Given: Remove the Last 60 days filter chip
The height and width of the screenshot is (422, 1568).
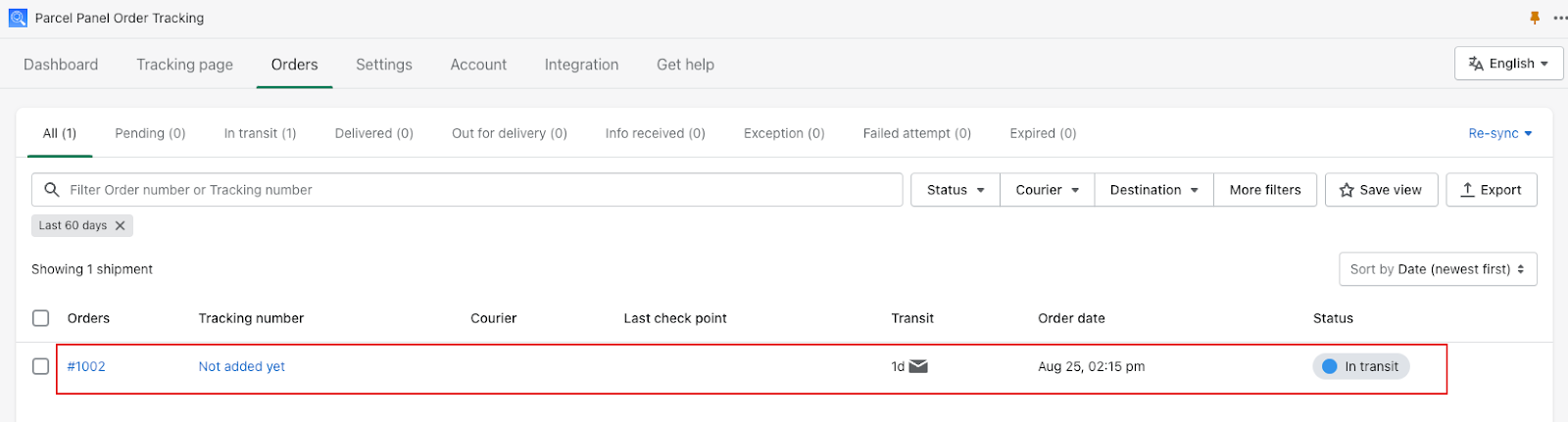Looking at the screenshot, I should pos(120,225).
